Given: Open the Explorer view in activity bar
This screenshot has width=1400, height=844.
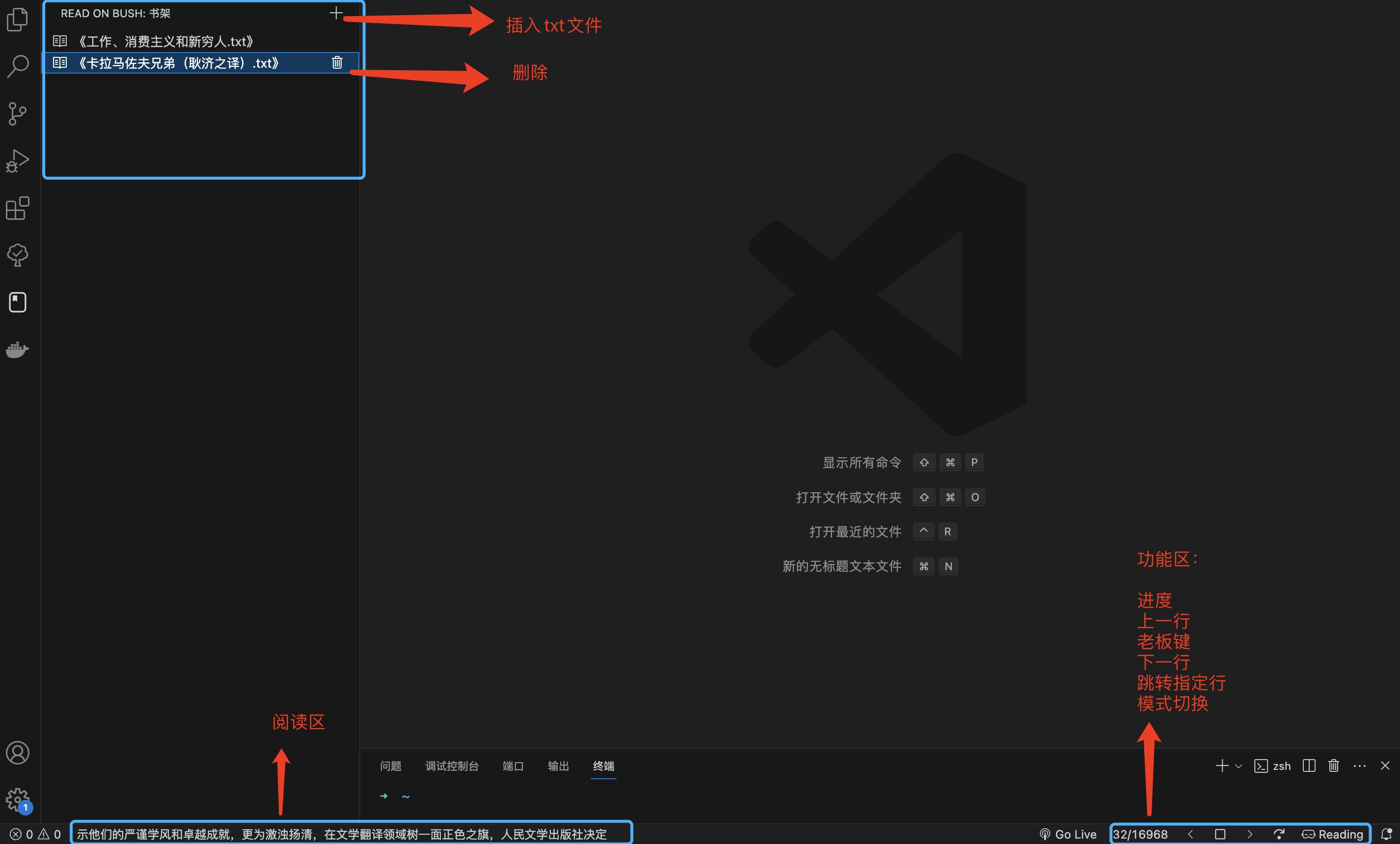Looking at the screenshot, I should [18, 20].
